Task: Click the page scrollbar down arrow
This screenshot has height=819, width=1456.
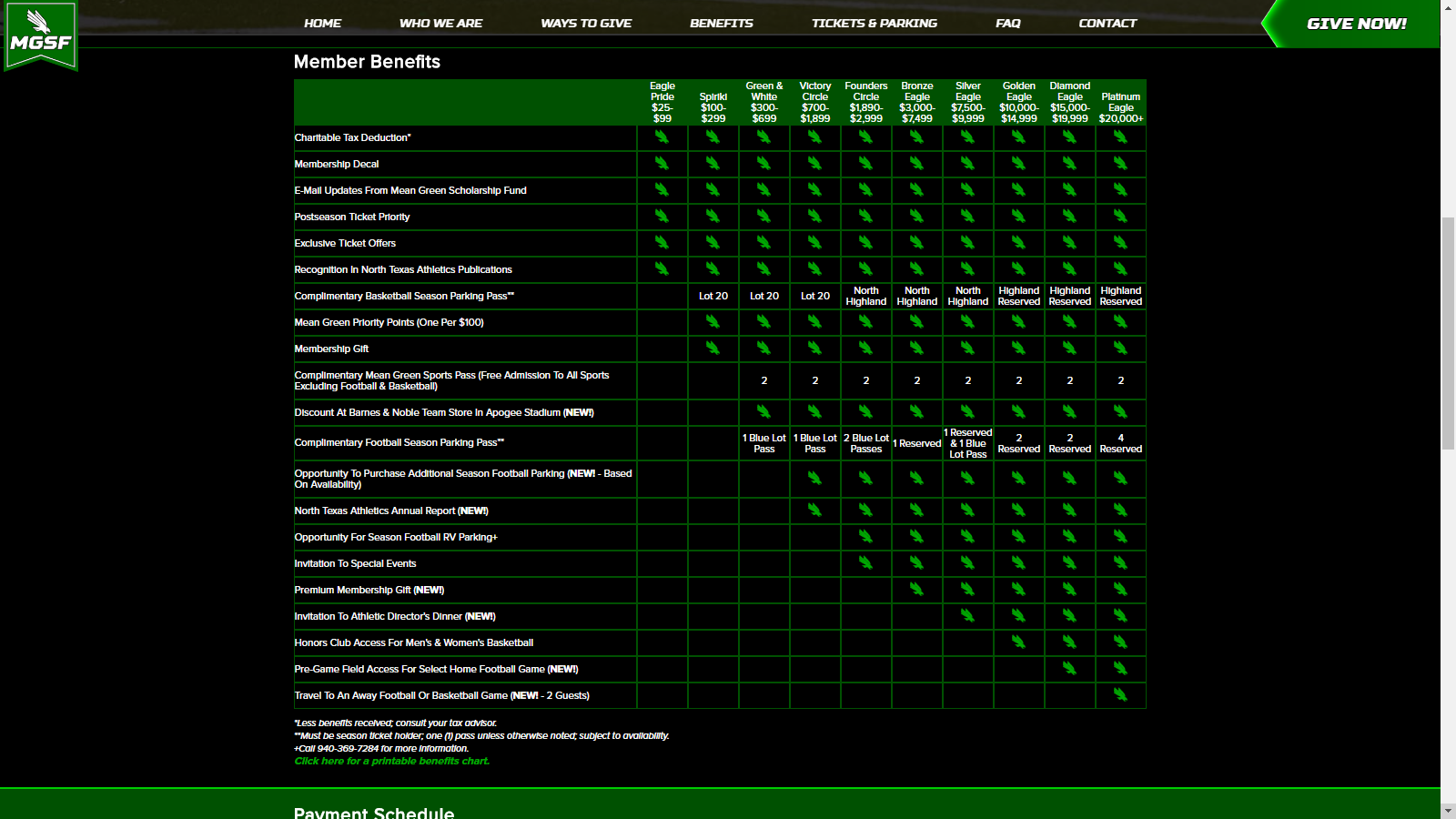Action: [x=1448, y=811]
